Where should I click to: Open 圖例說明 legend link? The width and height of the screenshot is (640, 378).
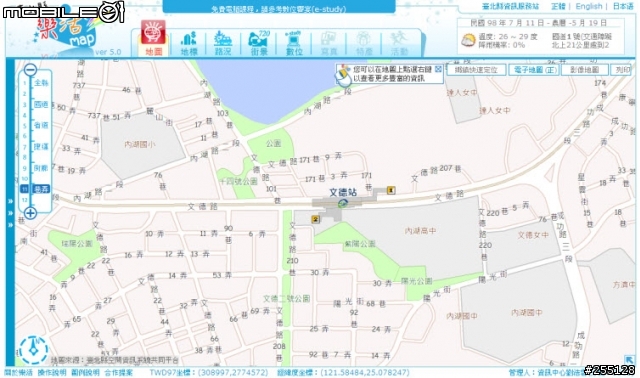point(85,373)
